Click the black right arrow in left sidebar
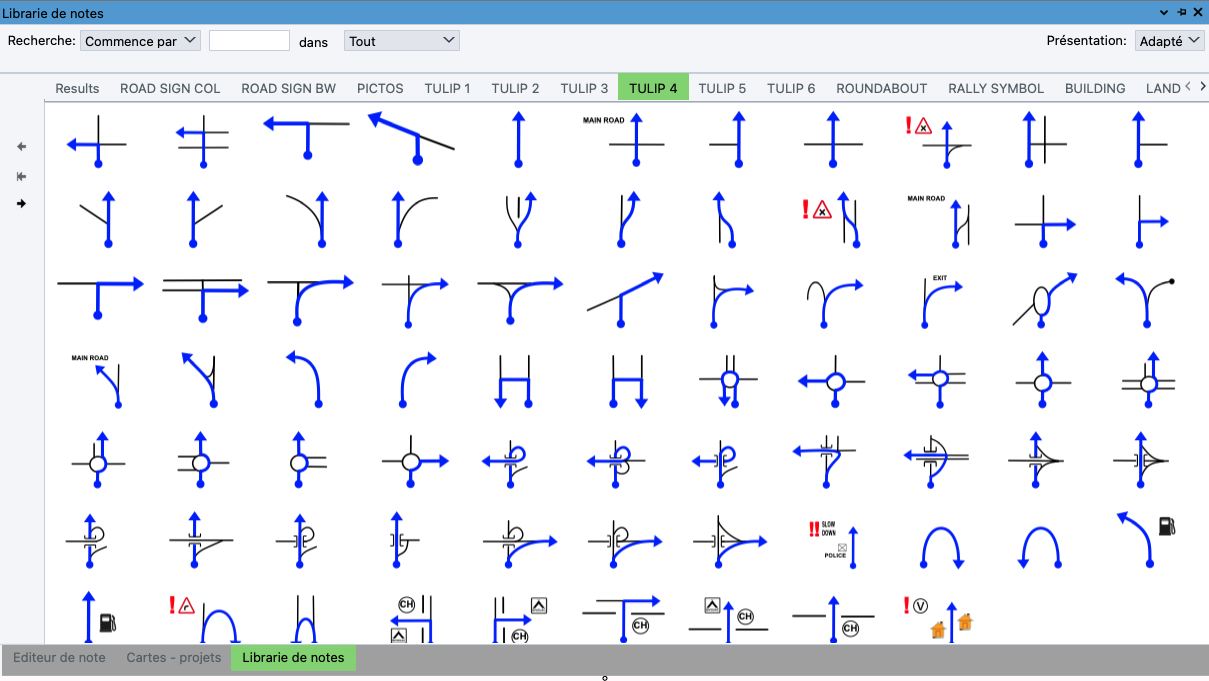Viewport: 1209px width, 681px height. 22,204
